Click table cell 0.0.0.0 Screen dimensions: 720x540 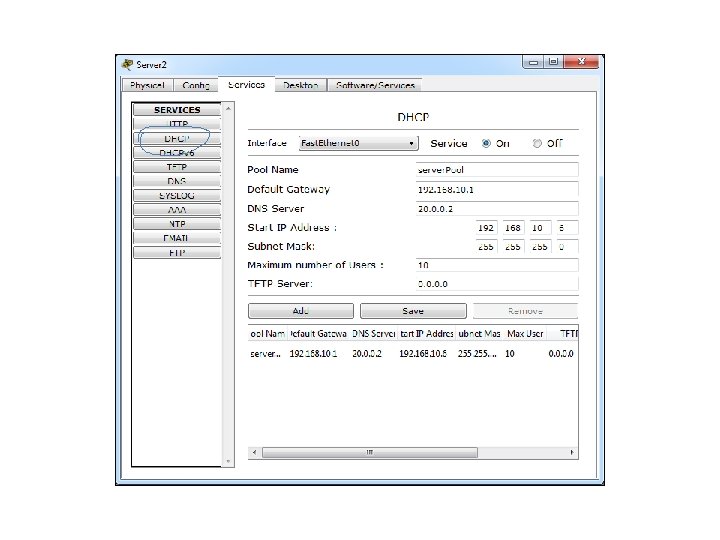[x=561, y=354]
